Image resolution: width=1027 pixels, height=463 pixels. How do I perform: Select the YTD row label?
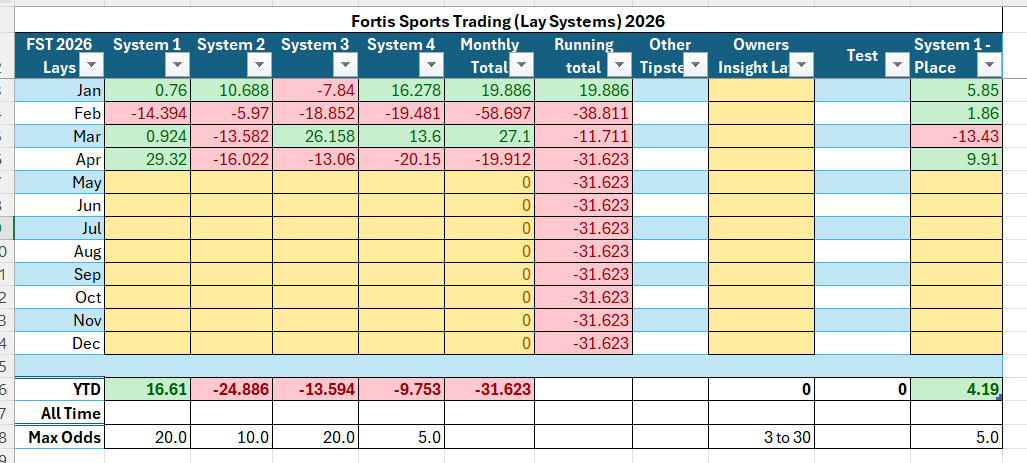[x=60, y=390]
